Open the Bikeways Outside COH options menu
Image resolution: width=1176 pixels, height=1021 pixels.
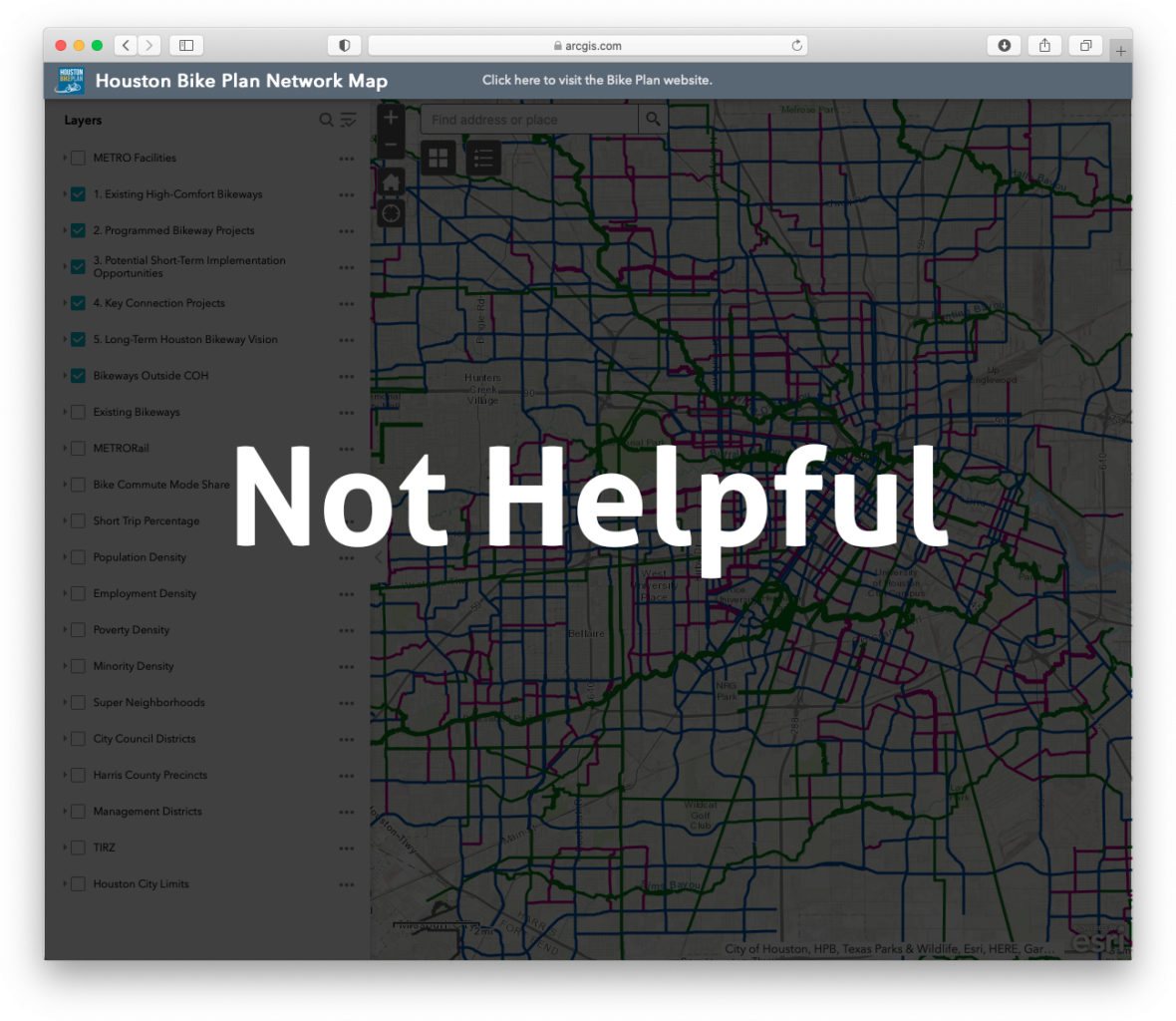(347, 377)
